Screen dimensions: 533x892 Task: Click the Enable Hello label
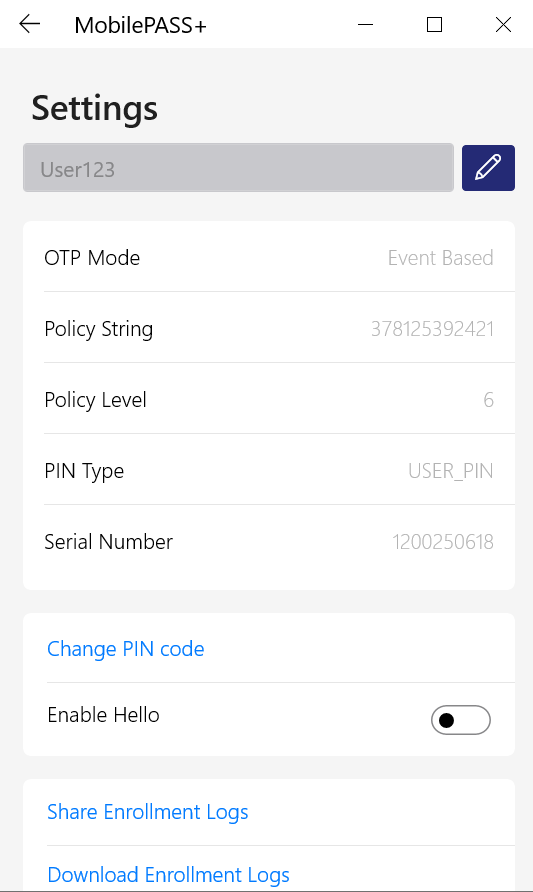(x=104, y=715)
